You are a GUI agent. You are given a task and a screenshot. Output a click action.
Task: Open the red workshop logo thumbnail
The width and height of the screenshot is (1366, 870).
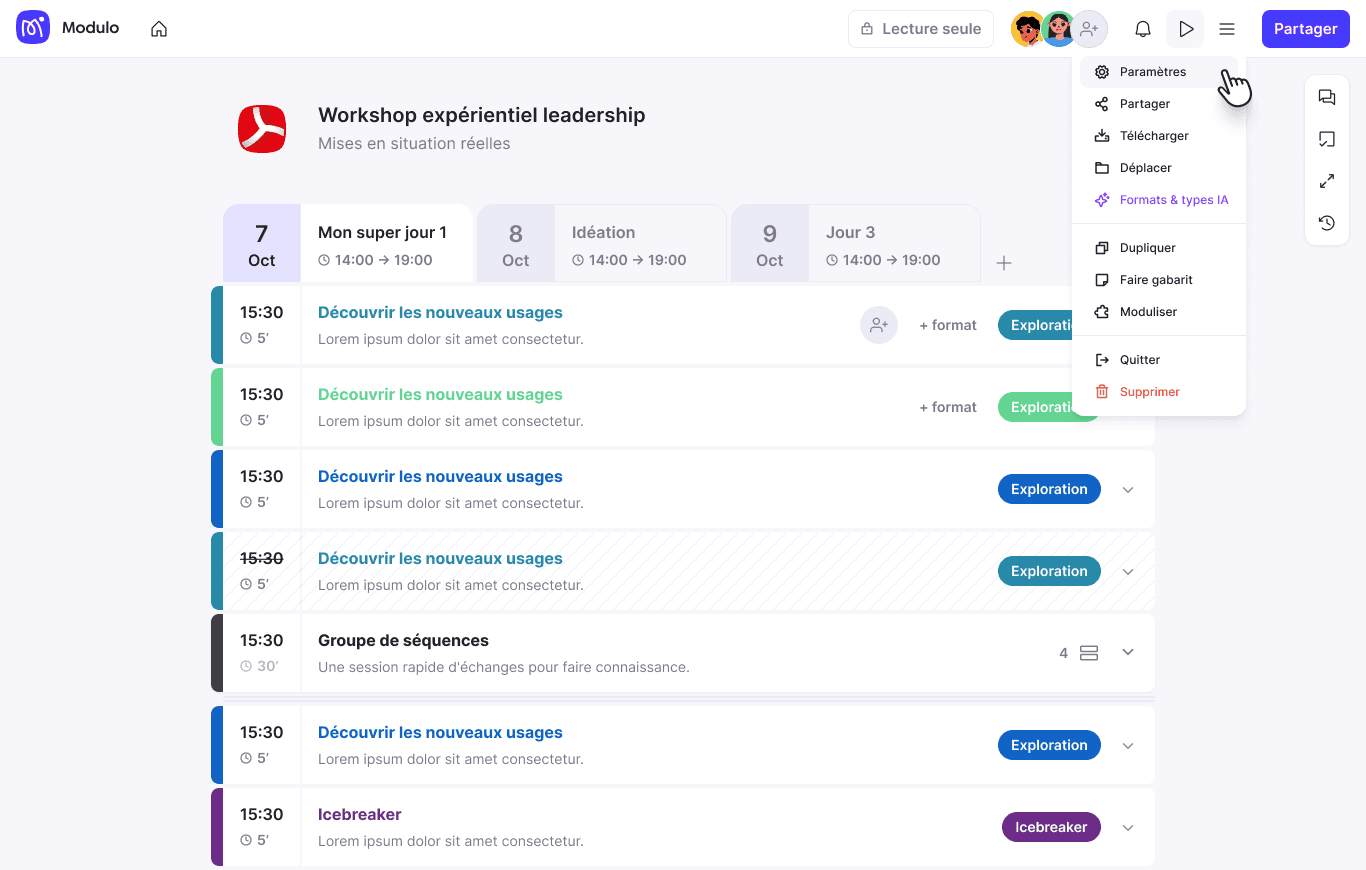click(262, 129)
